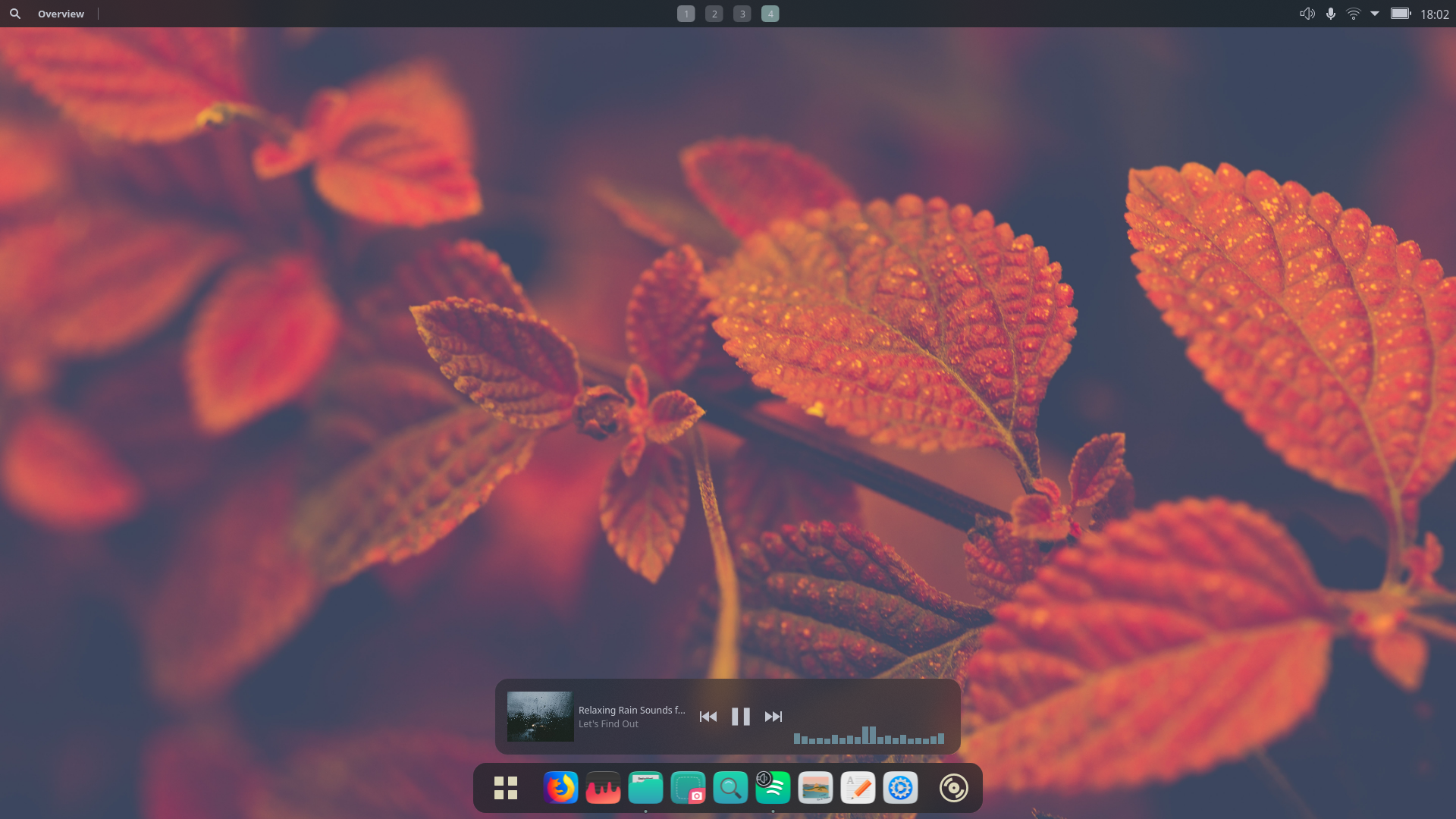The width and height of the screenshot is (1456, 819).
Task: Open the search magnifier in top bar
Action: 15,14
